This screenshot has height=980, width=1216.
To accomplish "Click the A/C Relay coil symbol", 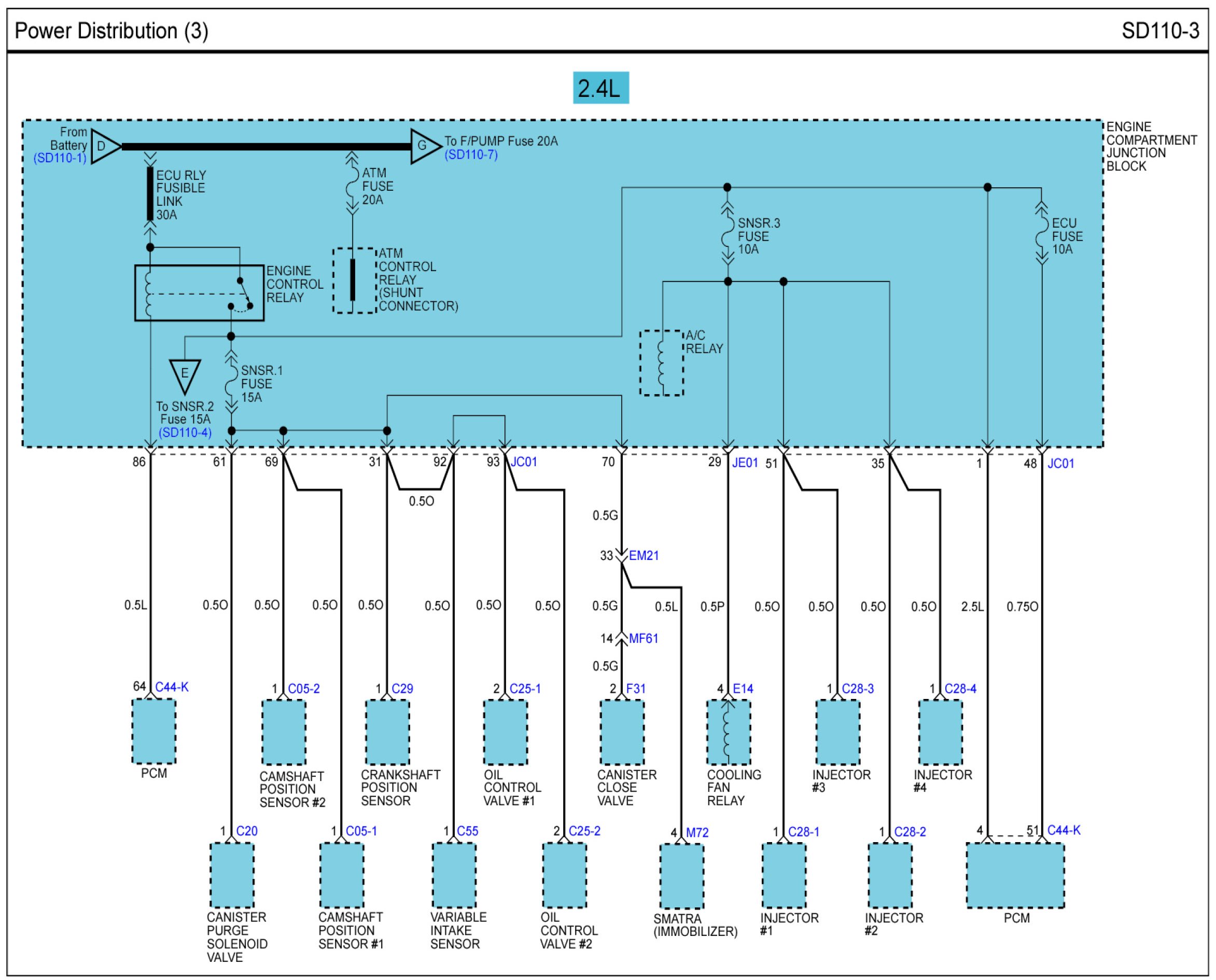I will [x=661, y=363].
